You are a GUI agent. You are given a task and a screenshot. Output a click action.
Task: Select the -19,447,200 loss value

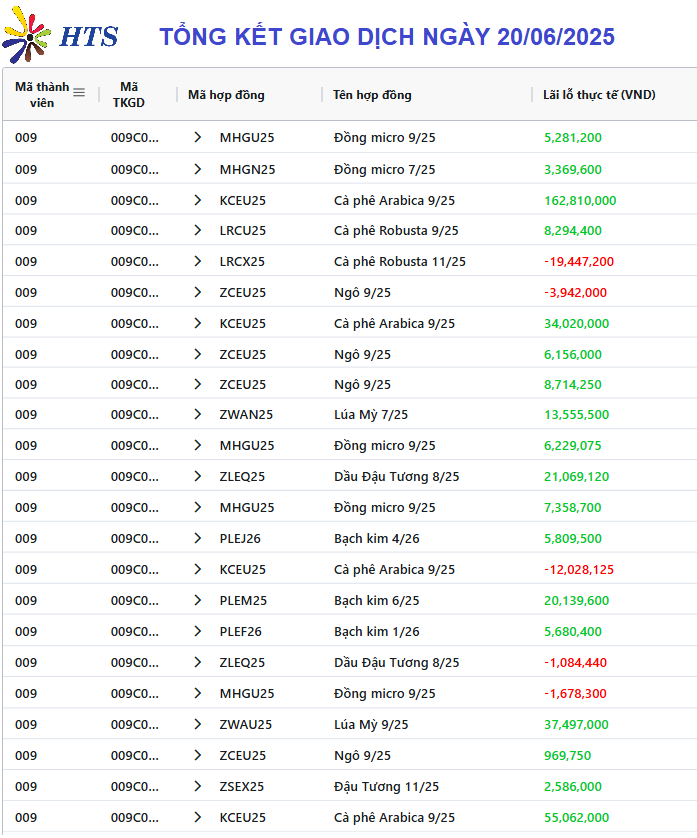579,261
